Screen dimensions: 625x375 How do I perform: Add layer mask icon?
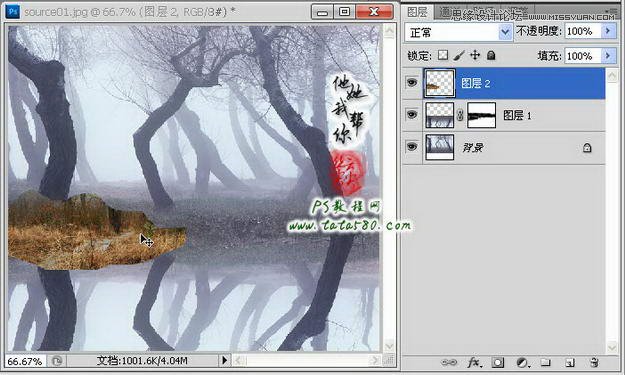tap(497, 362)
